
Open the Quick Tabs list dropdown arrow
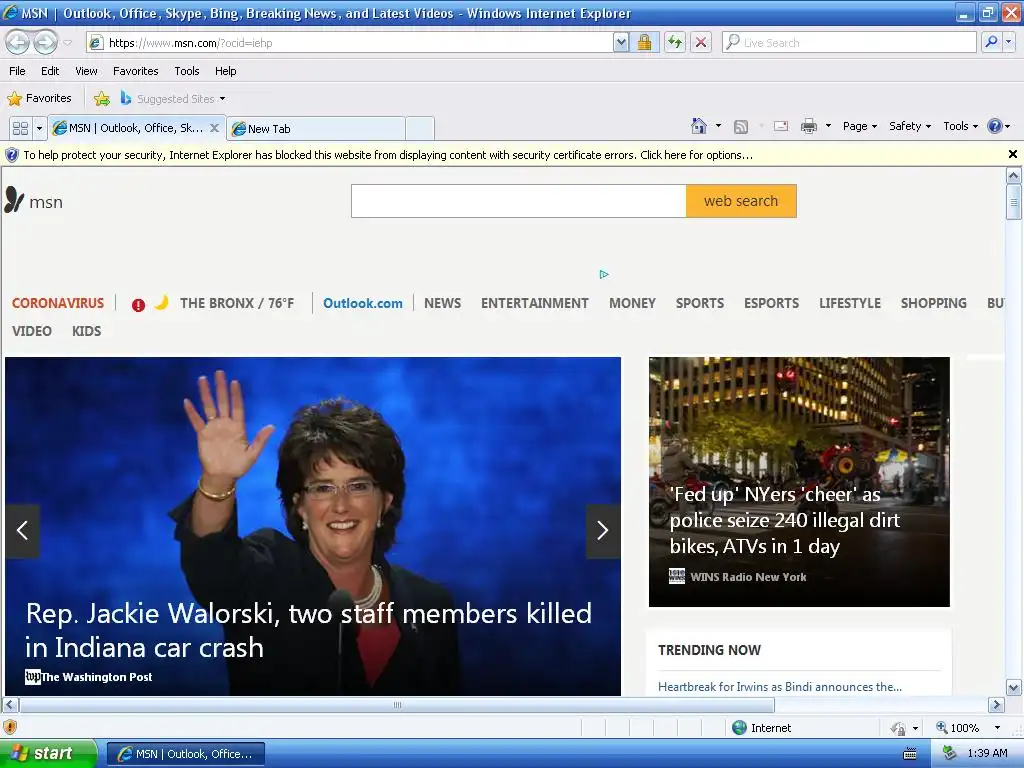[39, 128]
